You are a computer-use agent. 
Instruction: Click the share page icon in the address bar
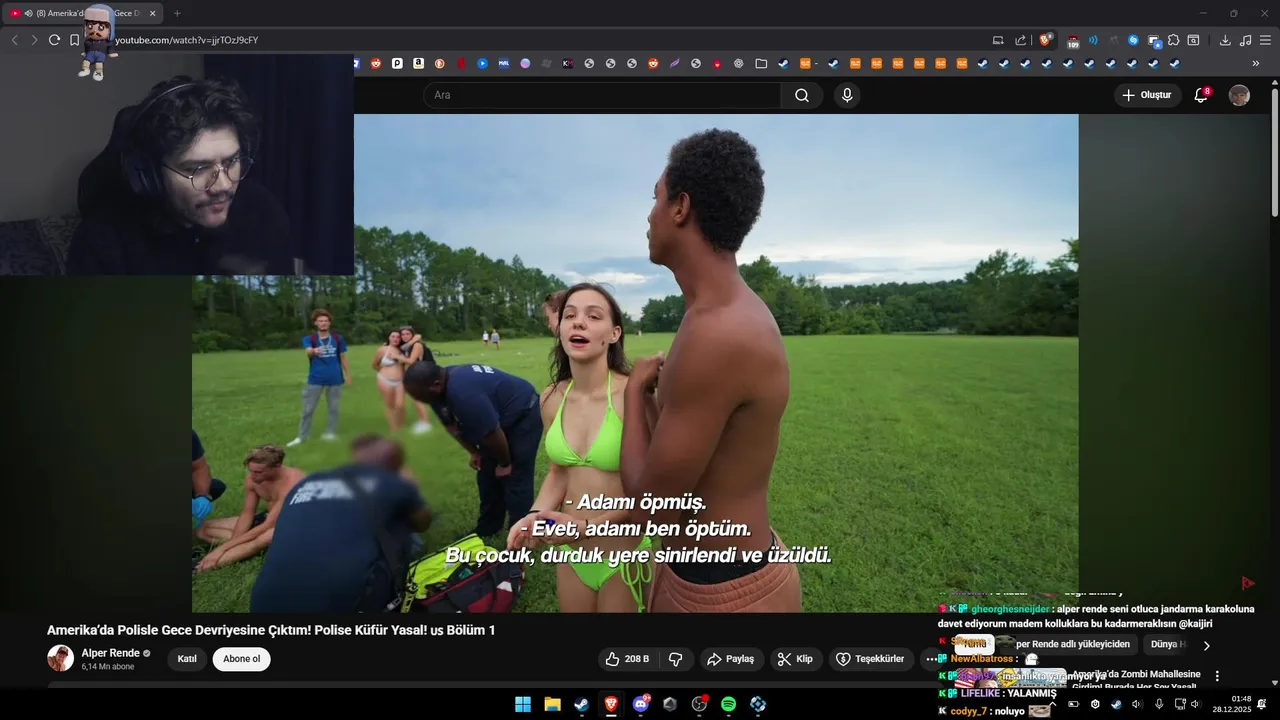1020,40
